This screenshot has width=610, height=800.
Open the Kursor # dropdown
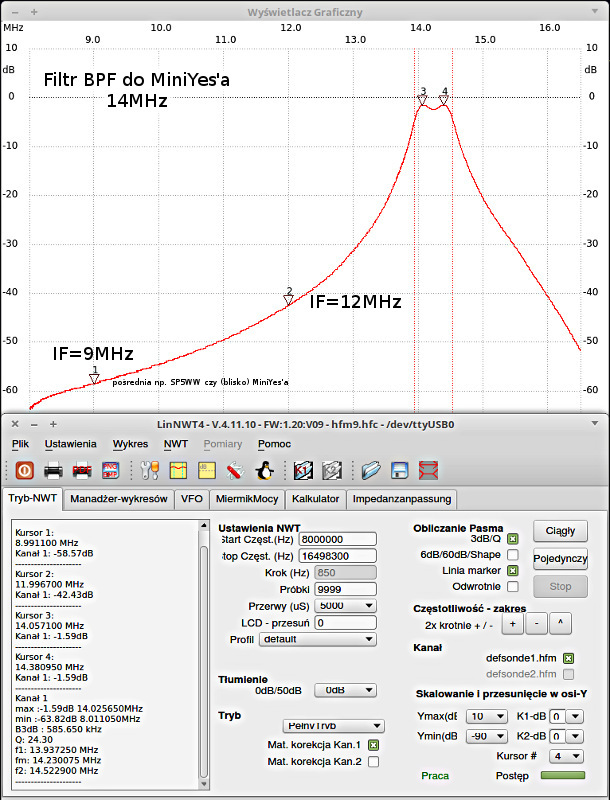click(566, 755)
